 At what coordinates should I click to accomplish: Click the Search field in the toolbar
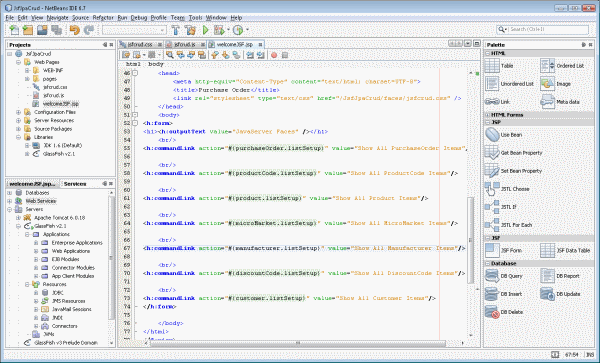point(543,29)
